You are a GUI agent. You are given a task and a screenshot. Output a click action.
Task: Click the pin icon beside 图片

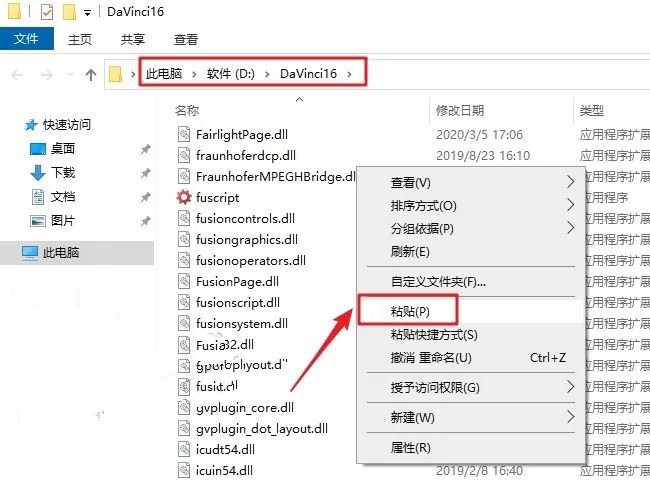point(146,221)
